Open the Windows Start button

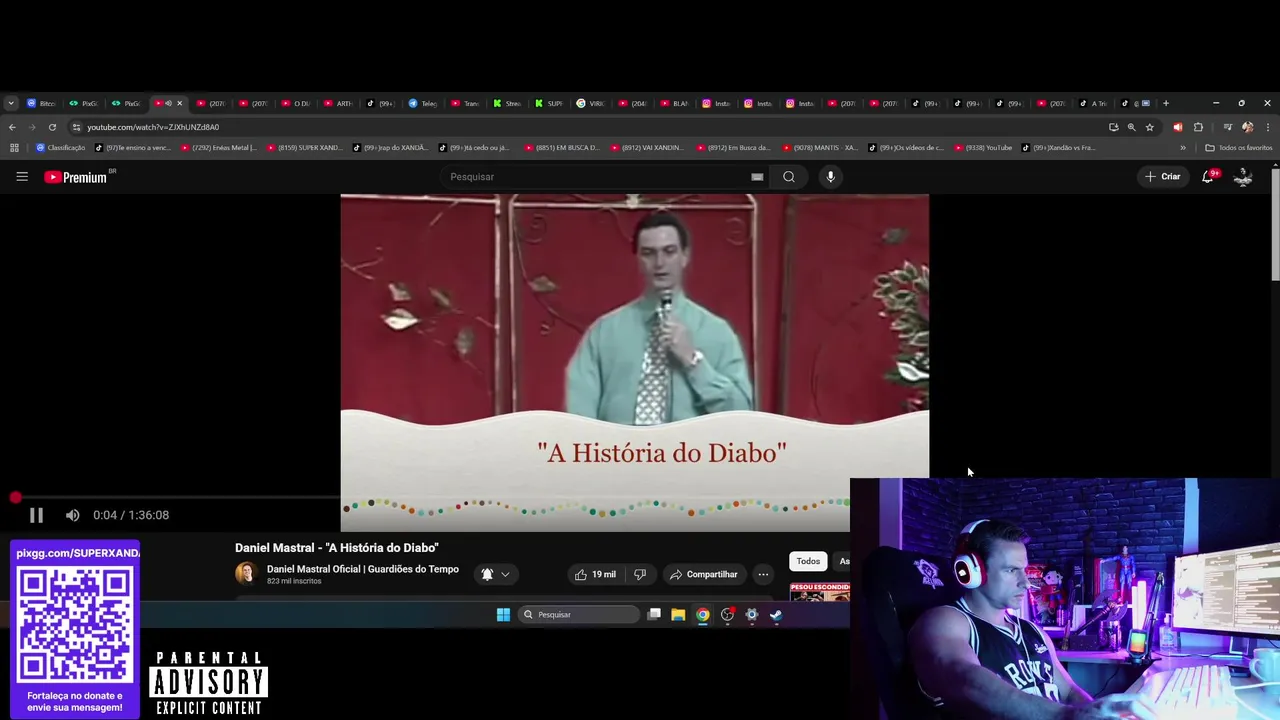(503, 615)
